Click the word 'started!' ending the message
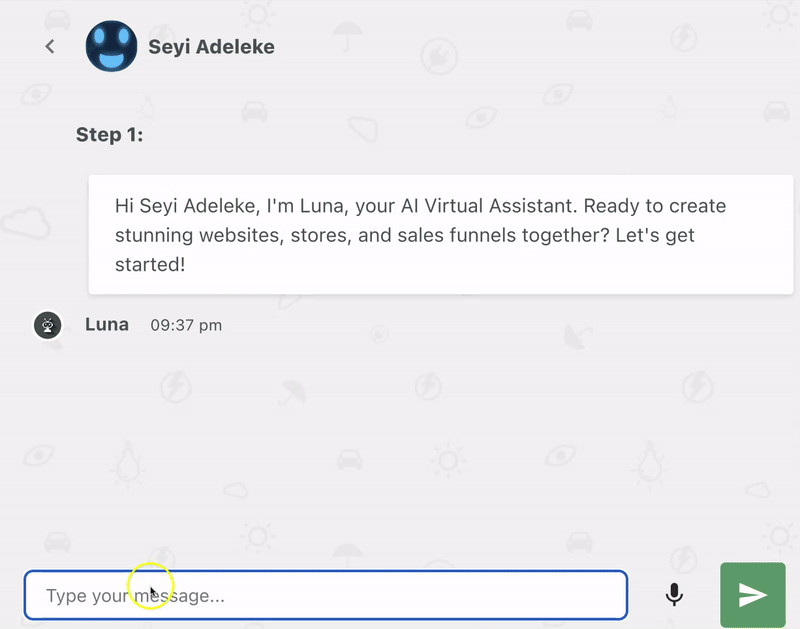Image resolution: width=800 pixels, height=629 pixels. 150,264
